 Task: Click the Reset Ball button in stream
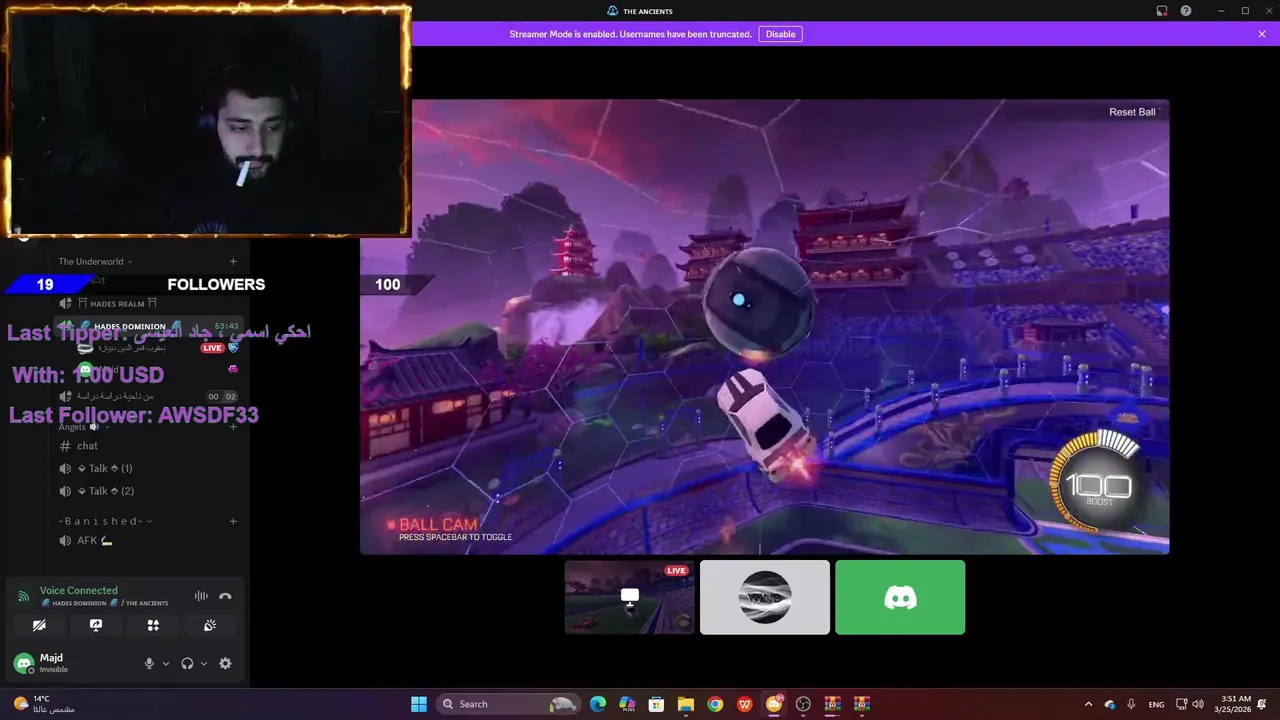(x=1132, y=112)
